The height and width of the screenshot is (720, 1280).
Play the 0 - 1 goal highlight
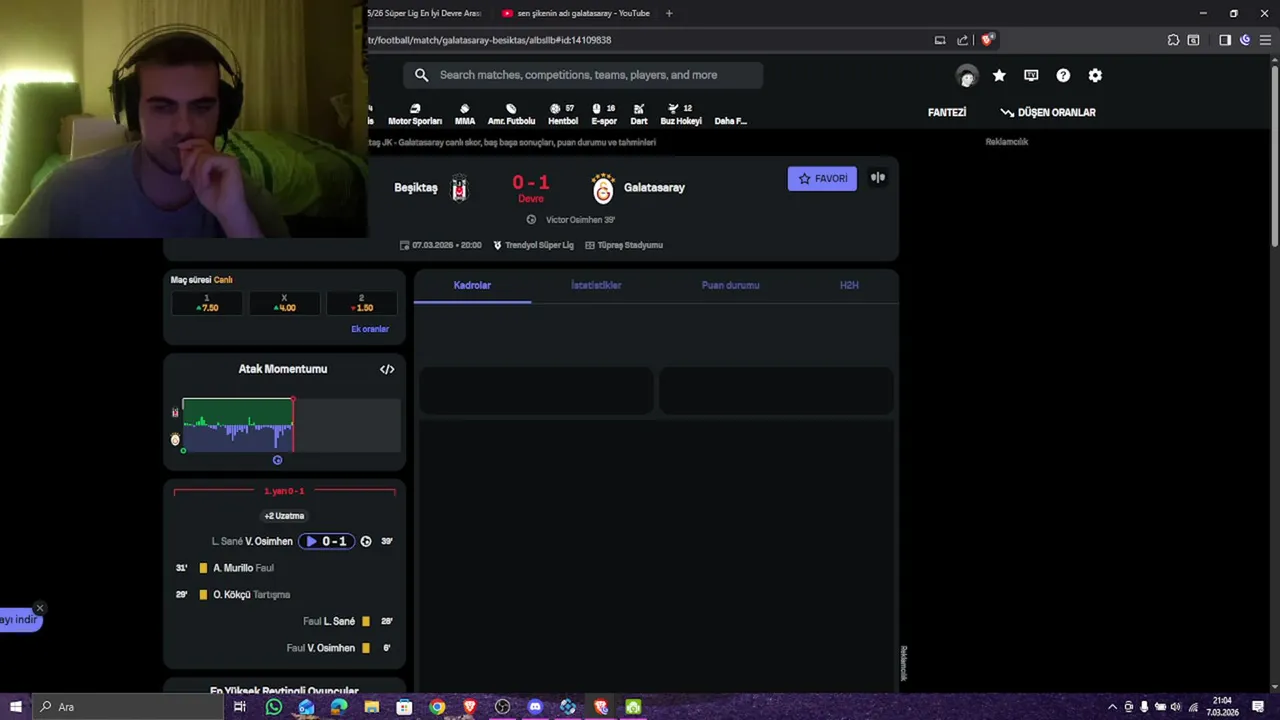[327, 541]
